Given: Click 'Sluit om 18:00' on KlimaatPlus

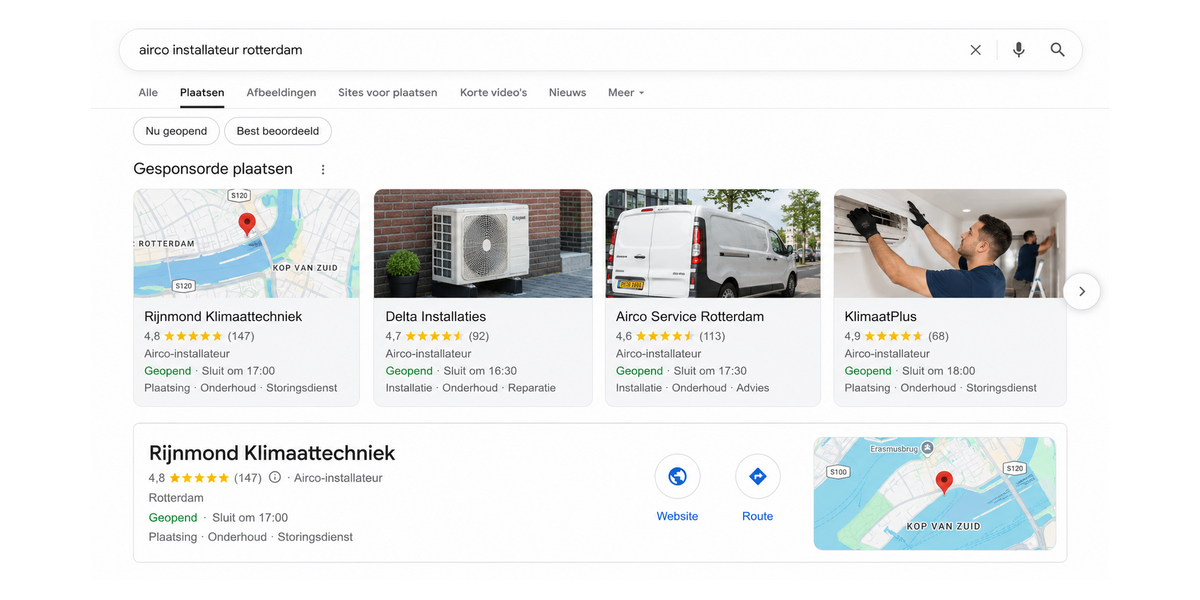Looking at the screenshot, I should tap(938, 371).
